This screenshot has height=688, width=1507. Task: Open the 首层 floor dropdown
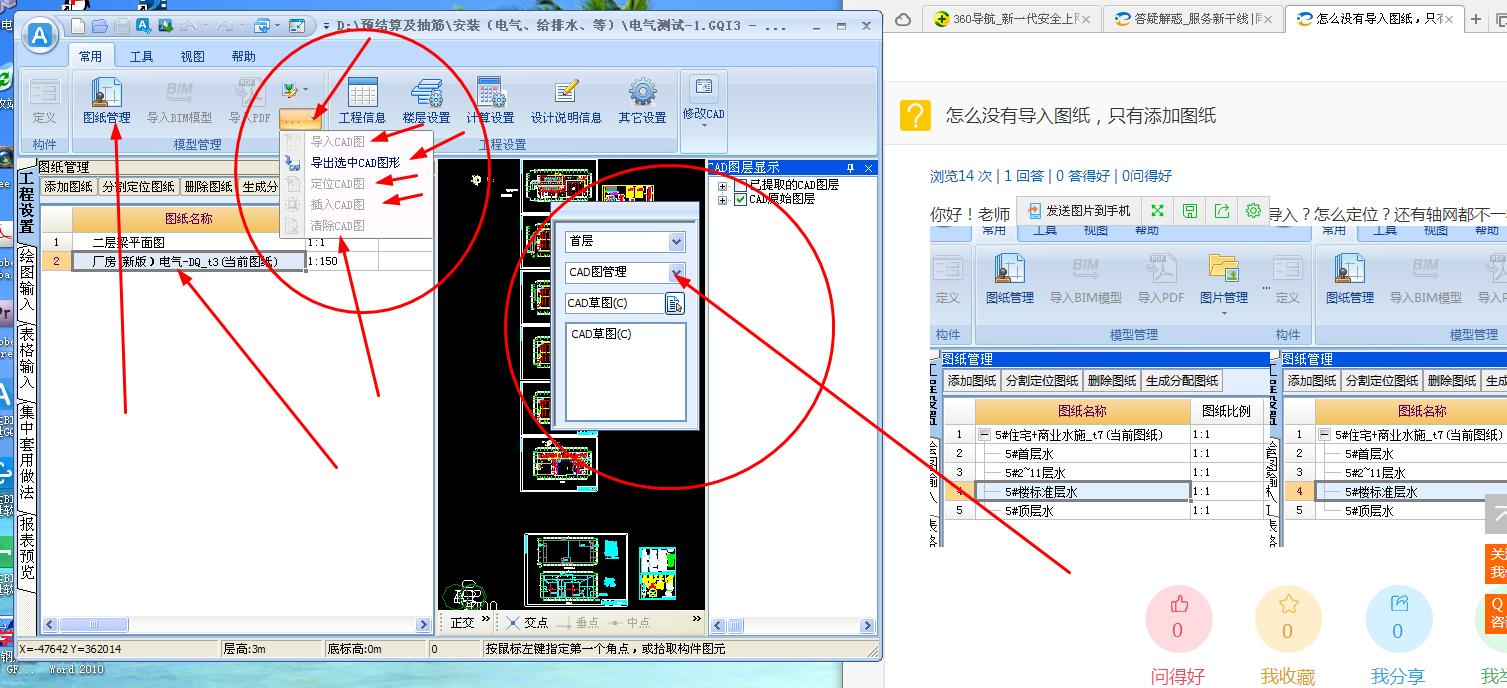677,241
